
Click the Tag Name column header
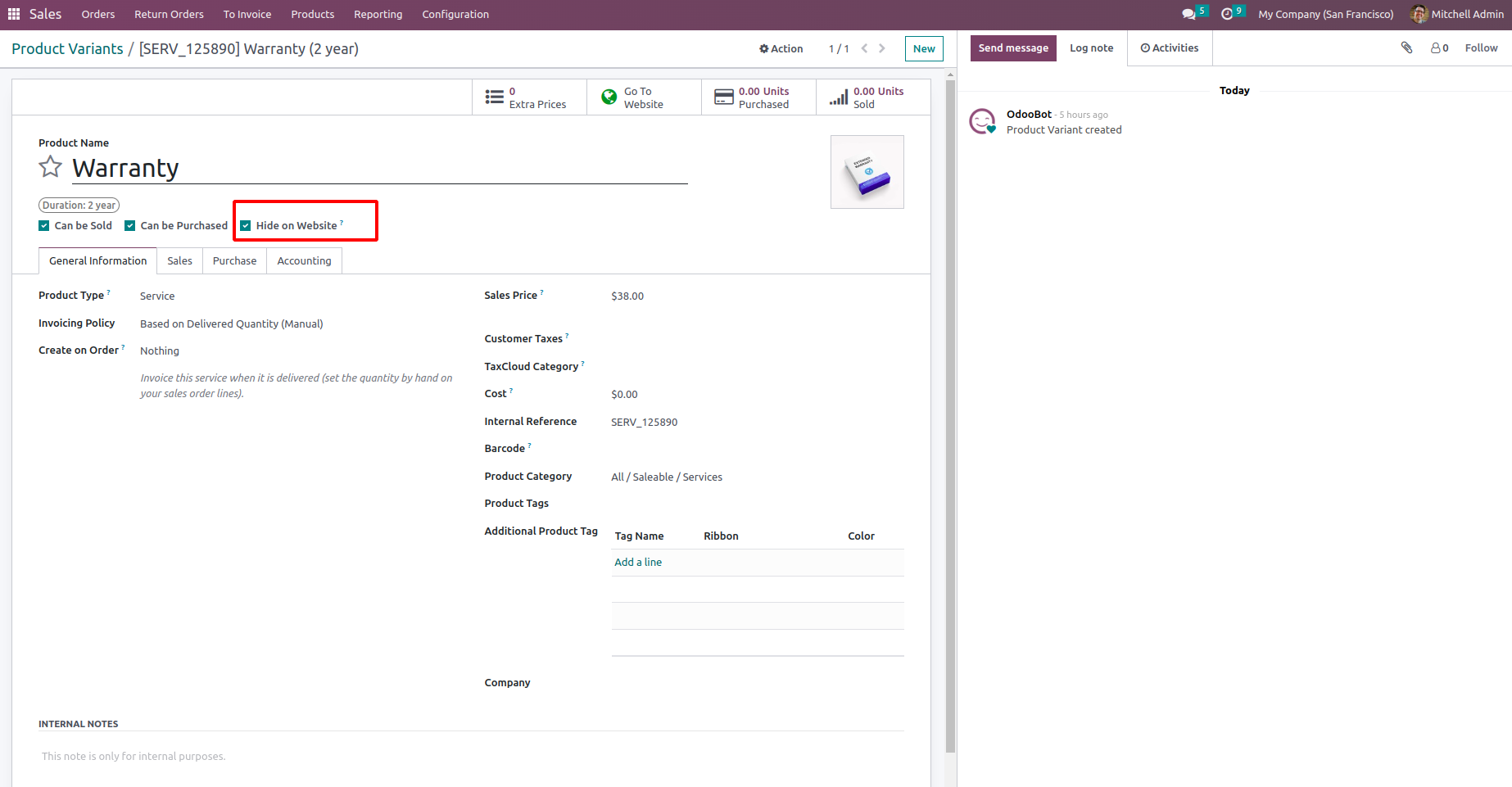639,536
